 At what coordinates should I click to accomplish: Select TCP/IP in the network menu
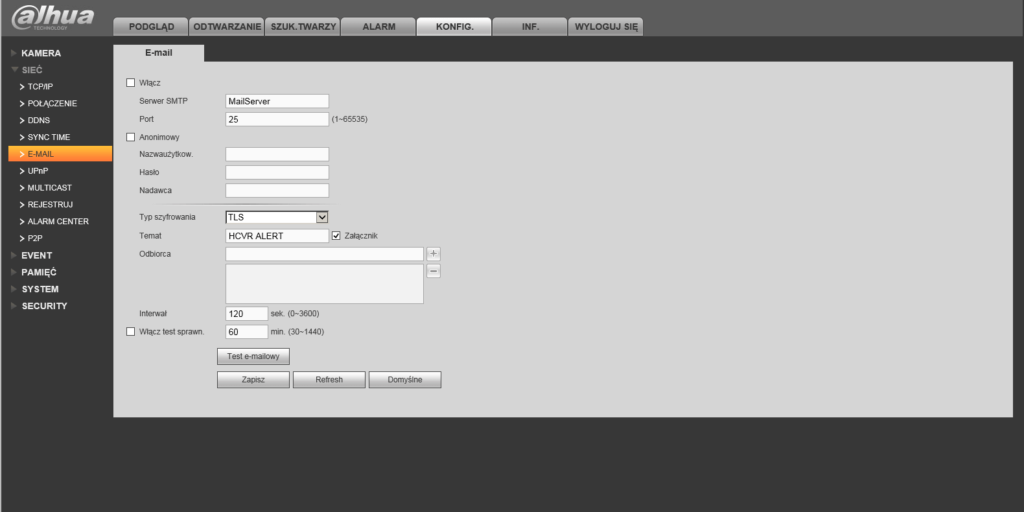pyautogui.click(x=40, y=86)
